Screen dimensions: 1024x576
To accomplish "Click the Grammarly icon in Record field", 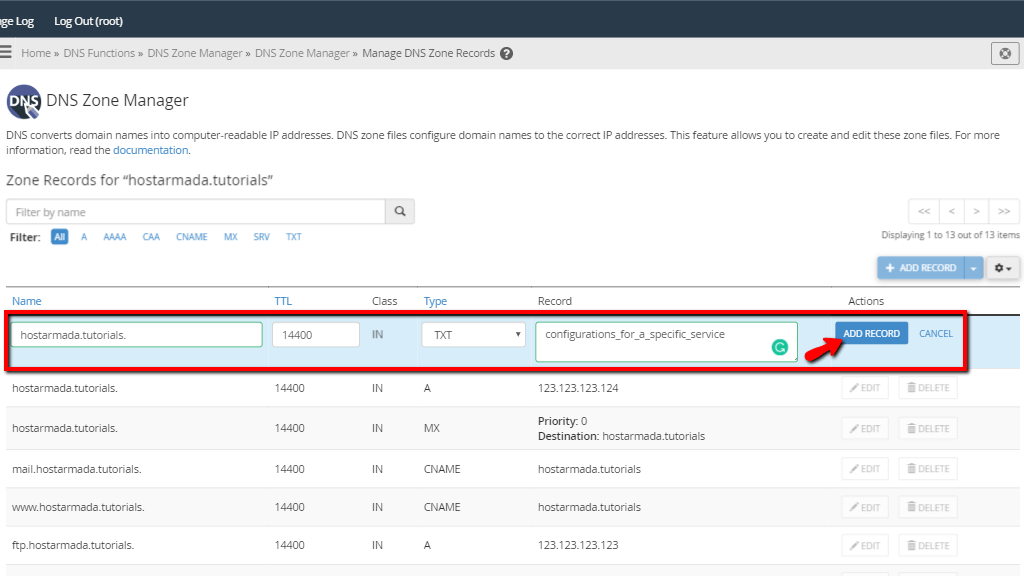I will pos(780,347).
